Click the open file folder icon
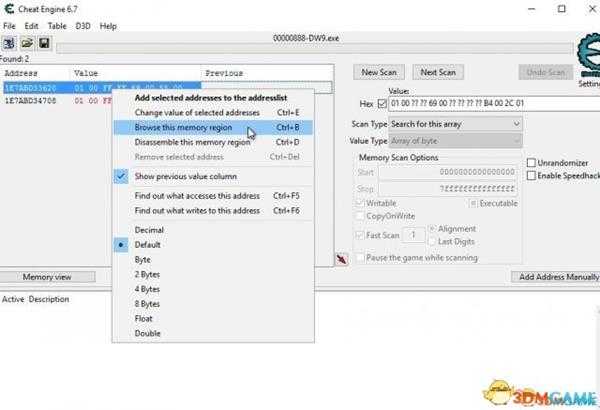 point(27,43)
